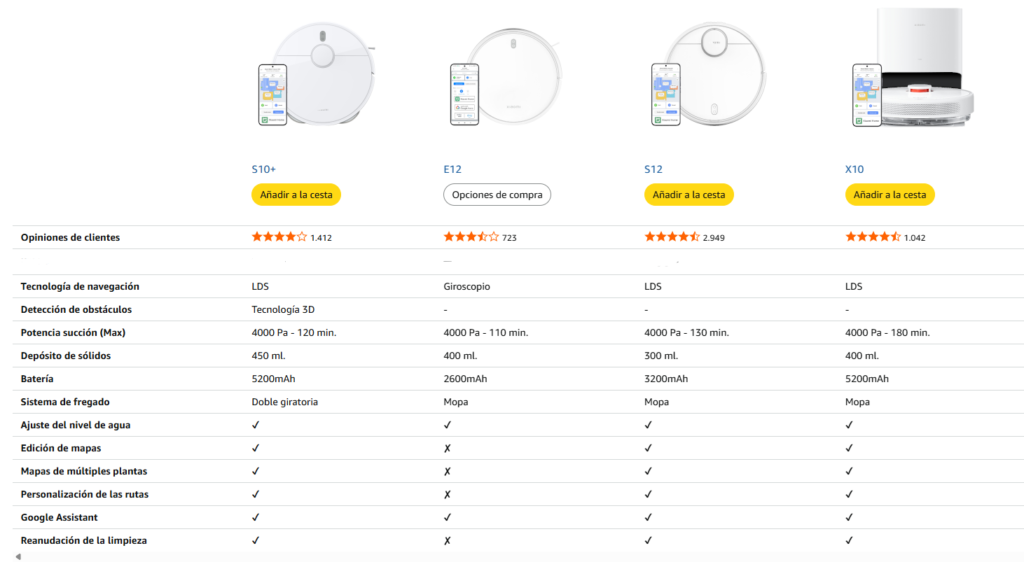
Task: Add the S10+ to the basket
Action: [x=296, y=194]
